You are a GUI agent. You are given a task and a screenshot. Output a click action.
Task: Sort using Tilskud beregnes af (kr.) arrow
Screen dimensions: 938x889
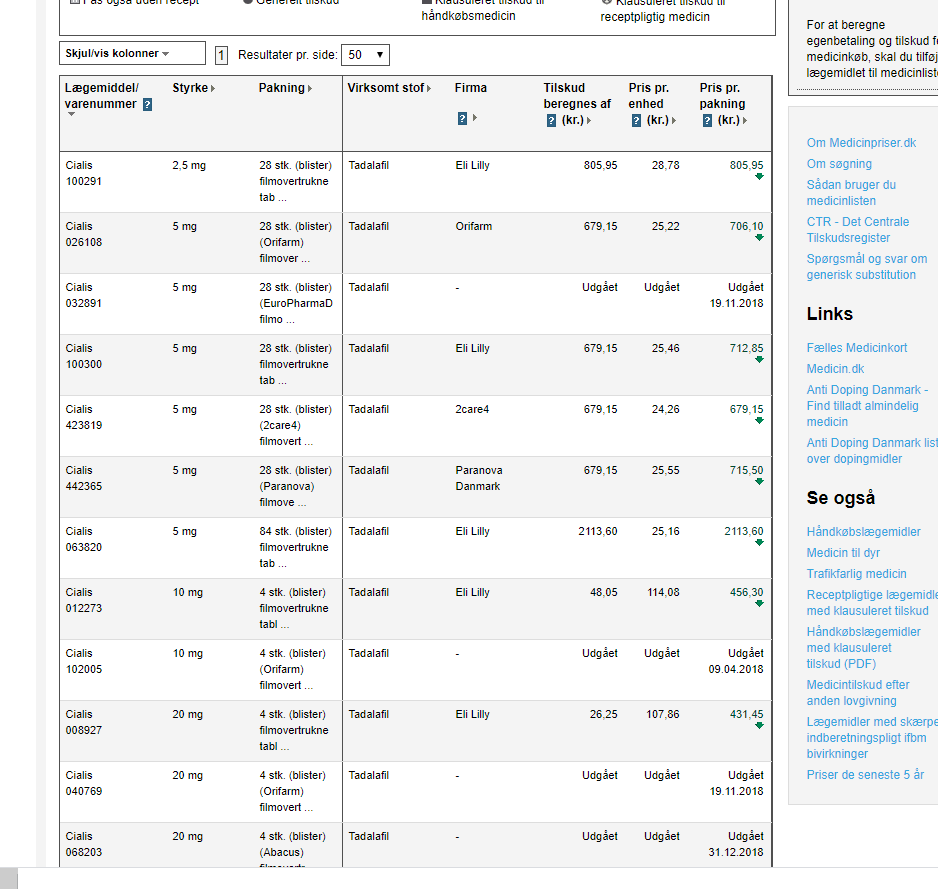[x=589, y=120]
